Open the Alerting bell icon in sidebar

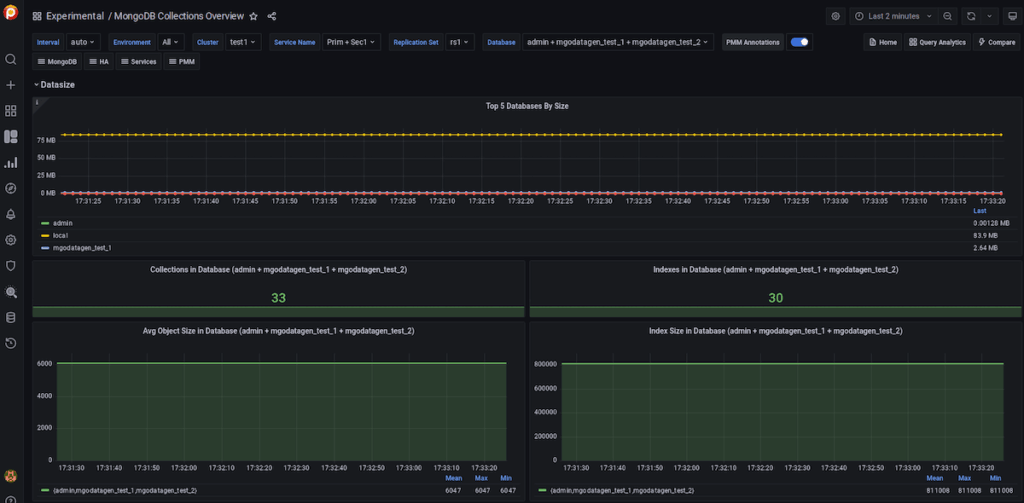point(10,214)
